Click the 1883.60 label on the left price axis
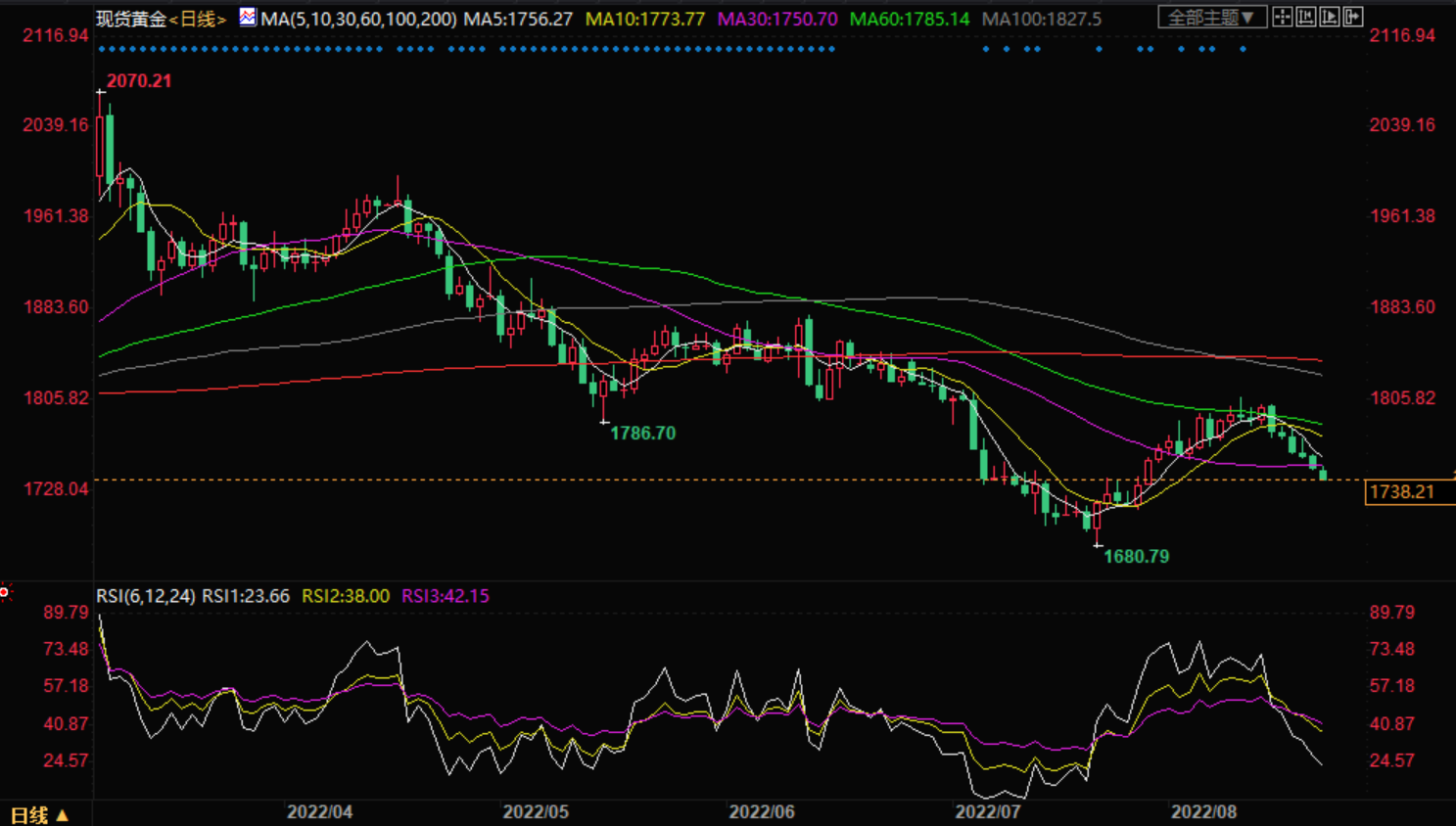Screen dimensions: 1456x826 click(56, 307)
